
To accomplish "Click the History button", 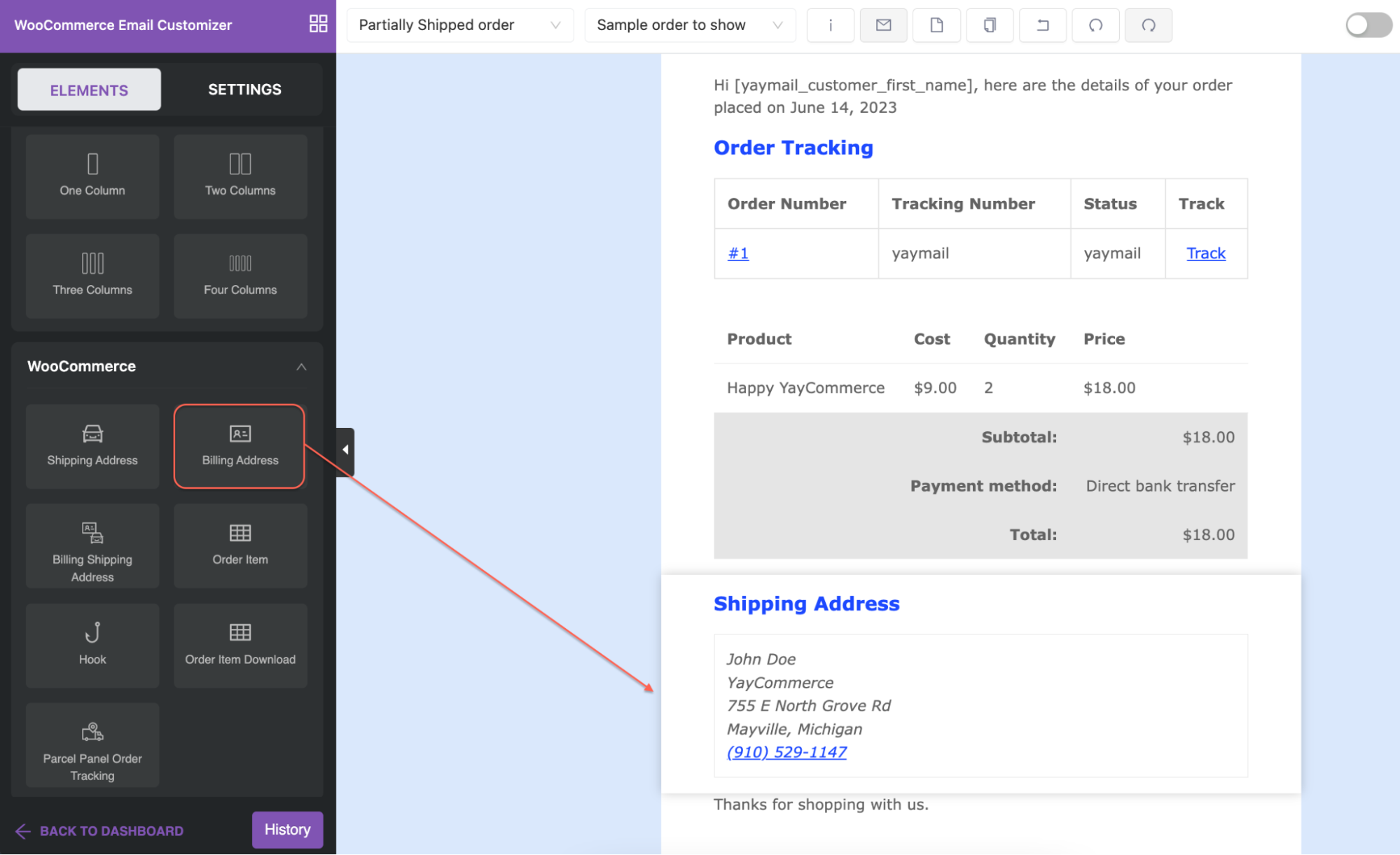I will pos(287,830).
